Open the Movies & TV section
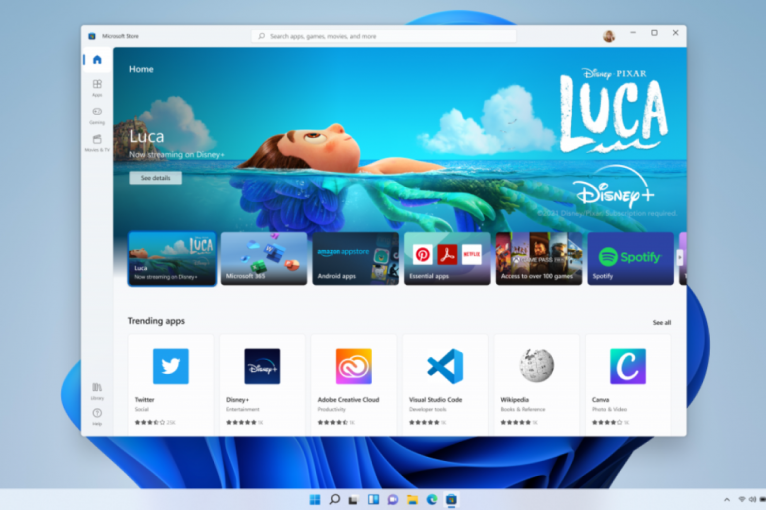The width and height of the screenshot is (766, 510). [97, 143]
